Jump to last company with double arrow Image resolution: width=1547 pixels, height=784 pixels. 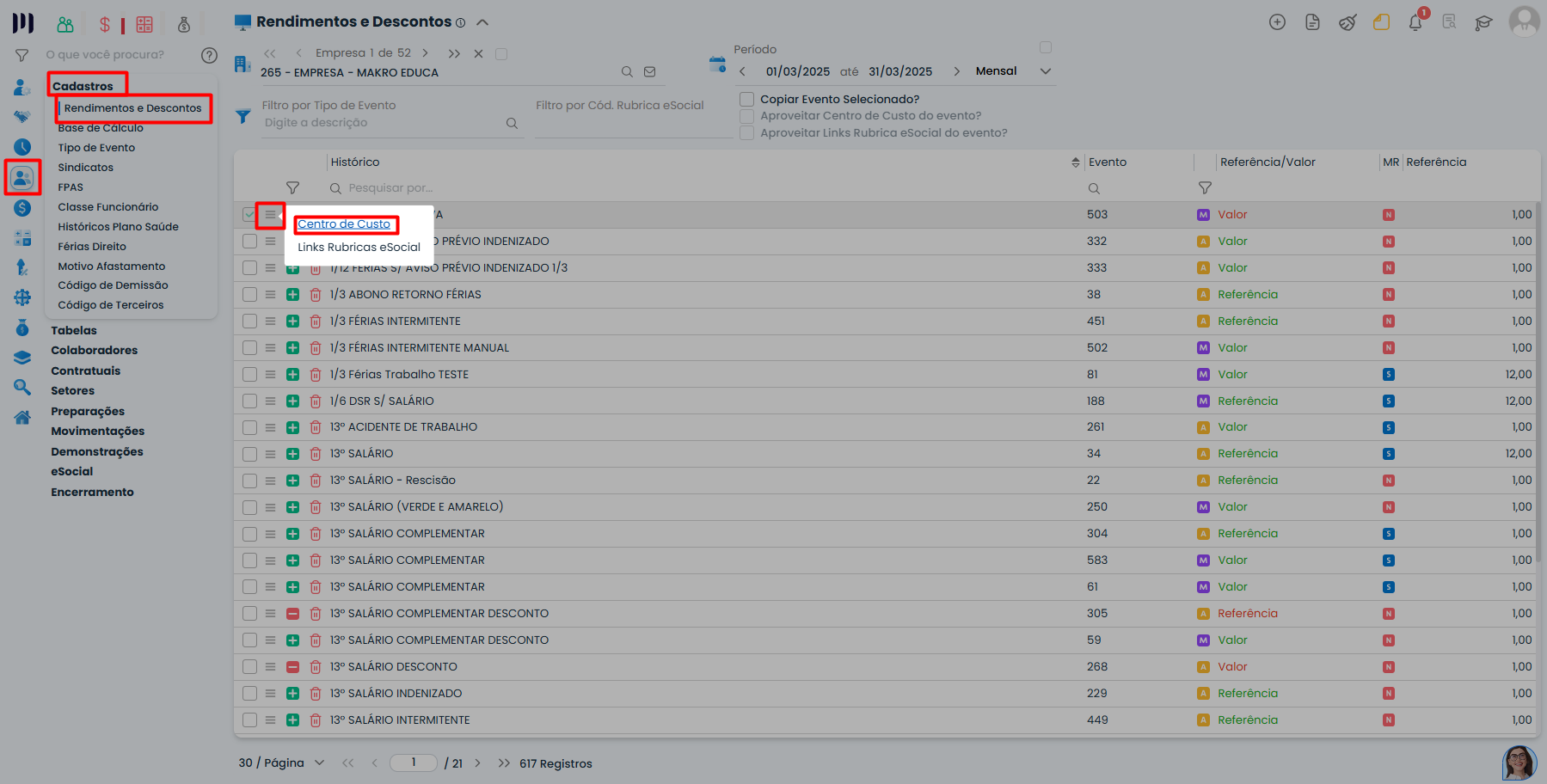(454, 53)
